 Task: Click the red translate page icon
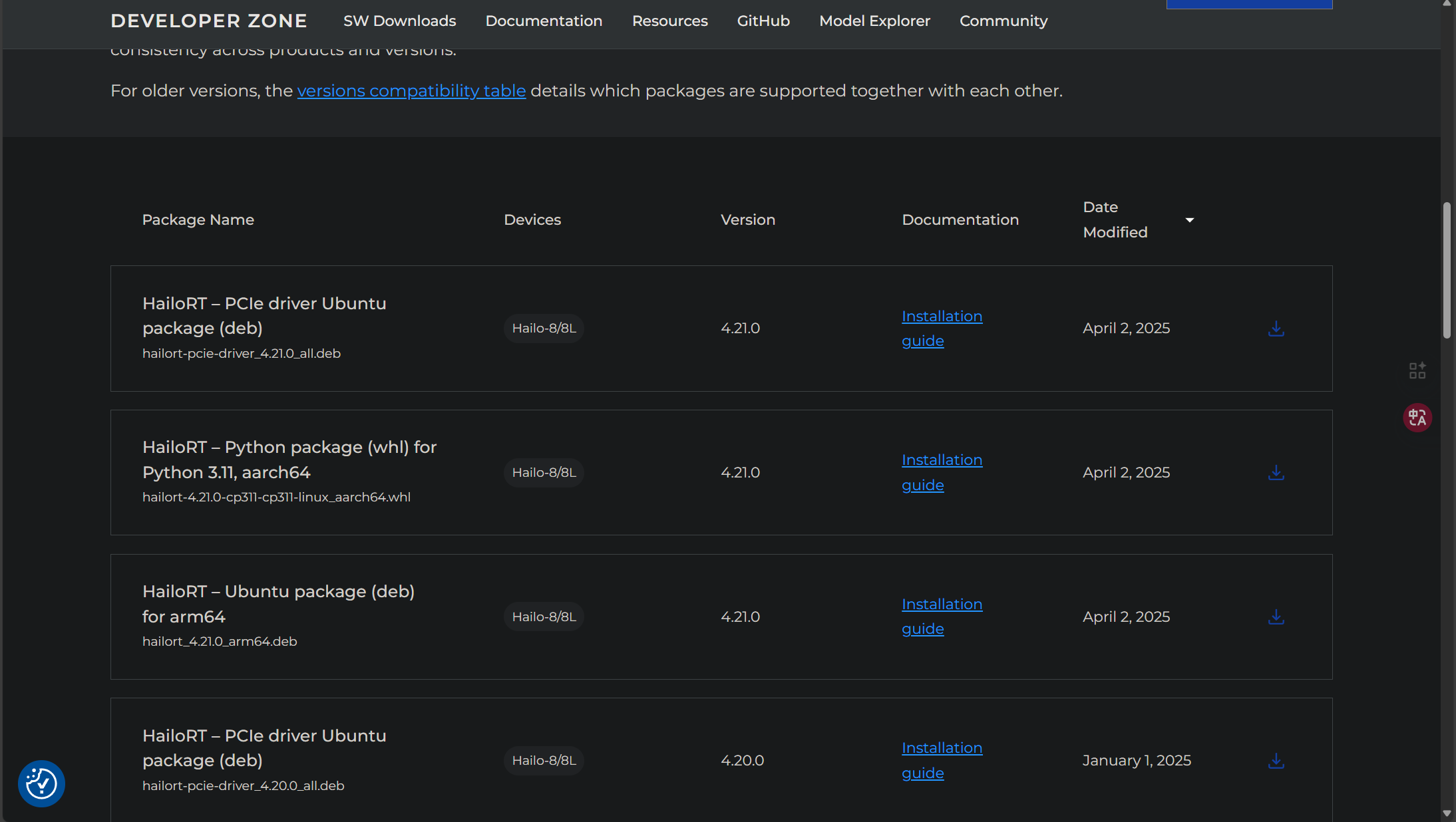pyautogui.click(x=1417, y=418)
